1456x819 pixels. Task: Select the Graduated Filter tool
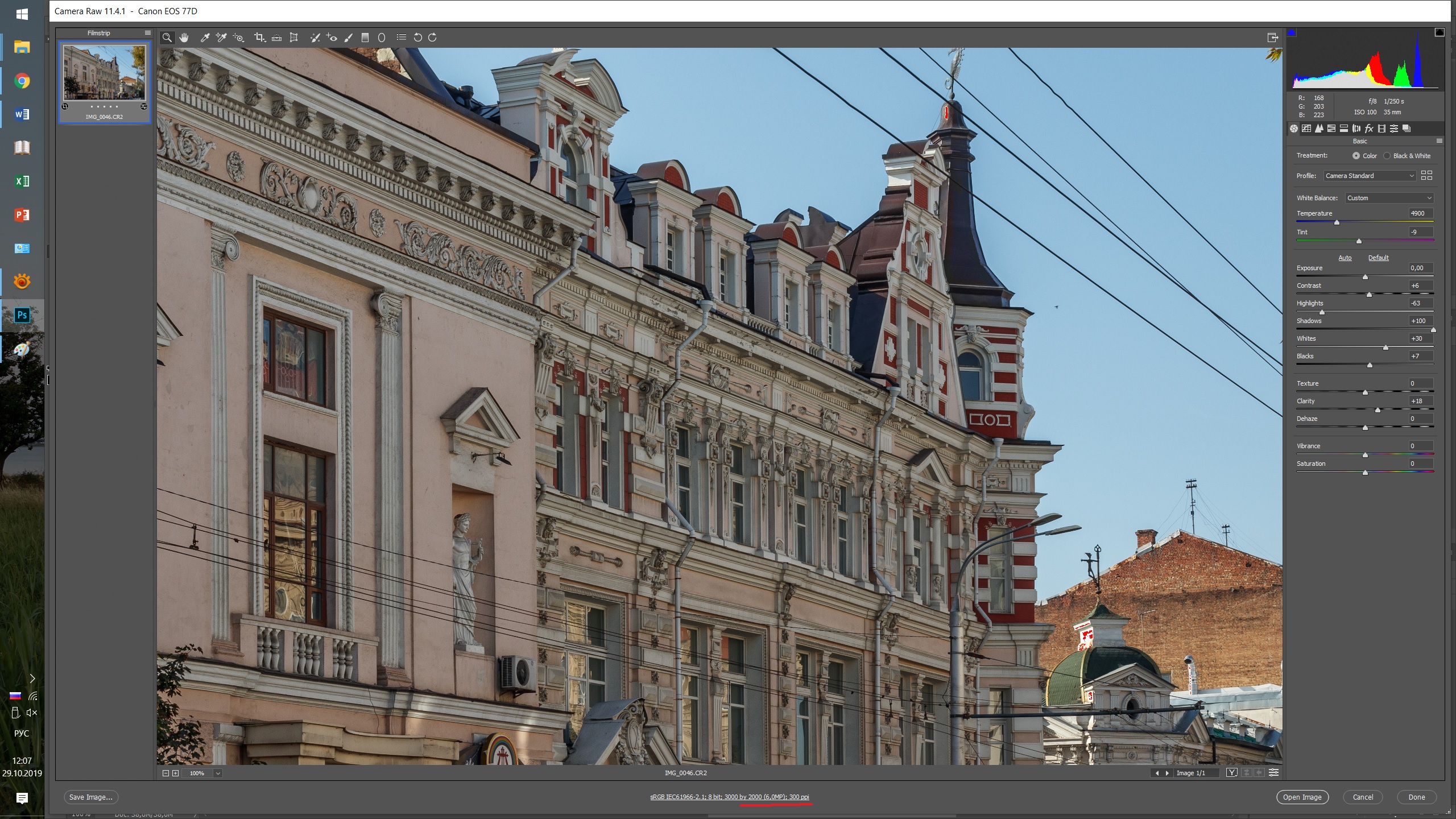tap(365, 38)
